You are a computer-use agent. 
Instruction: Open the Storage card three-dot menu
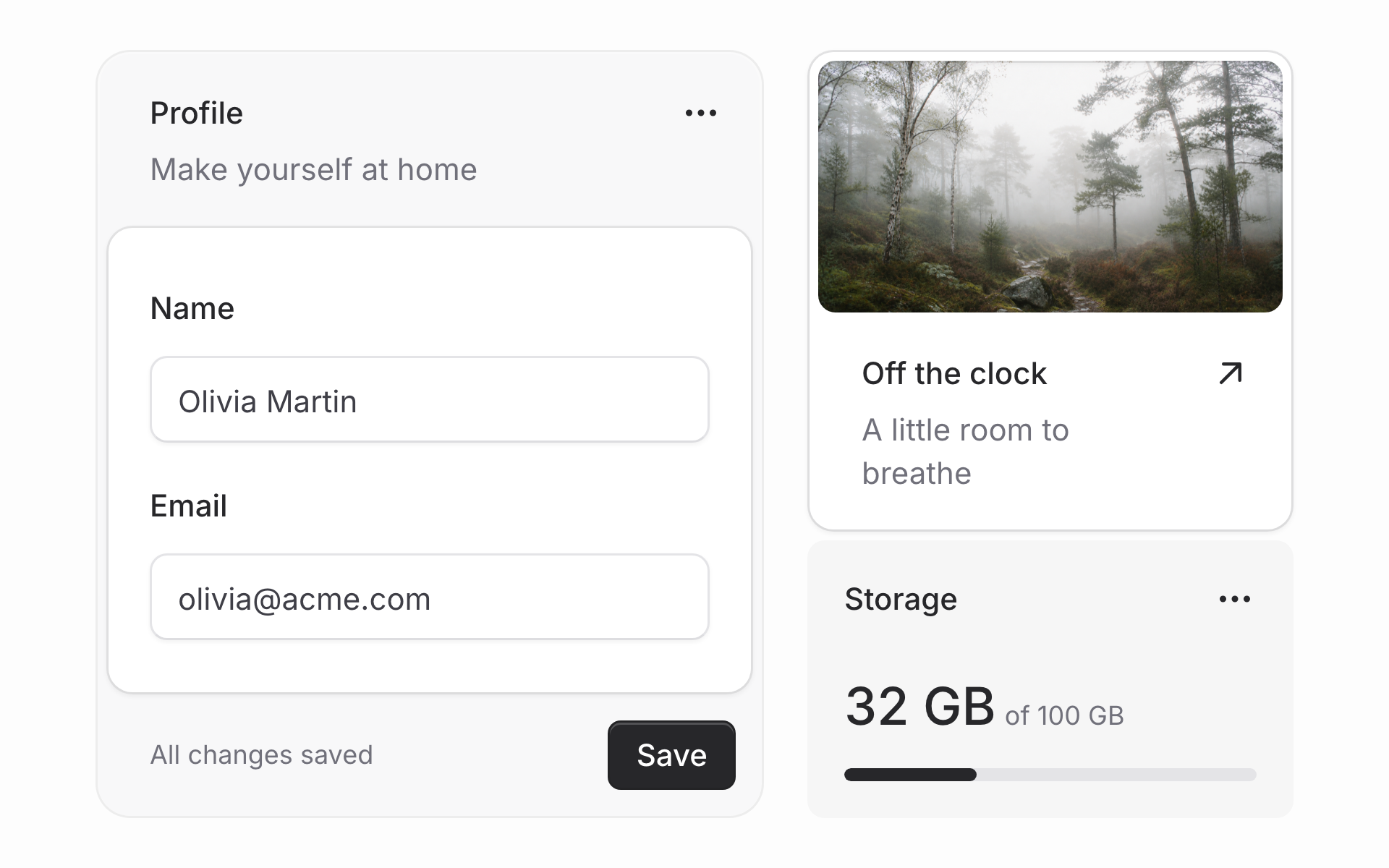(1234, 599)
